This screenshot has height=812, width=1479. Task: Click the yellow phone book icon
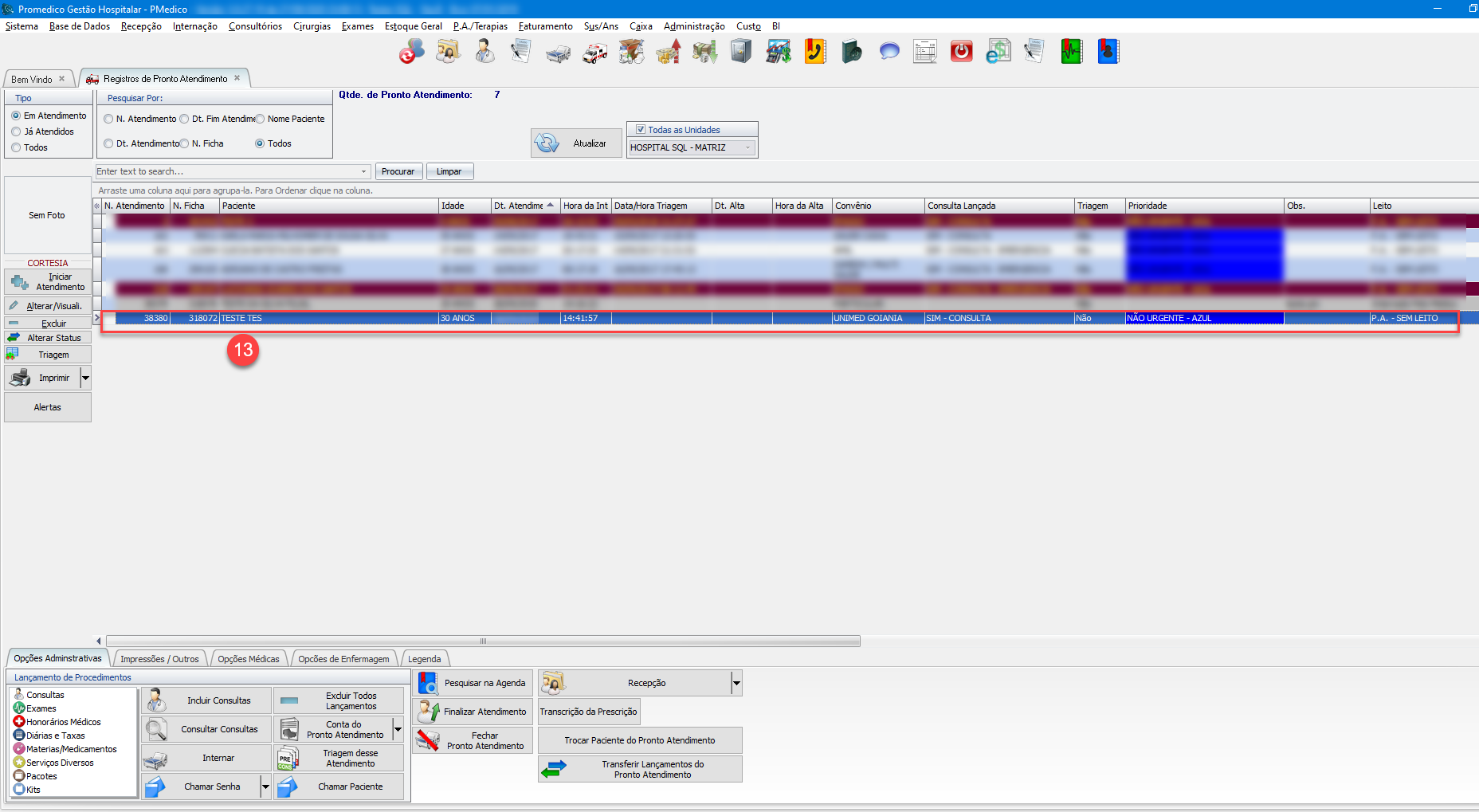pyautogui.click(x=814, y=53)
